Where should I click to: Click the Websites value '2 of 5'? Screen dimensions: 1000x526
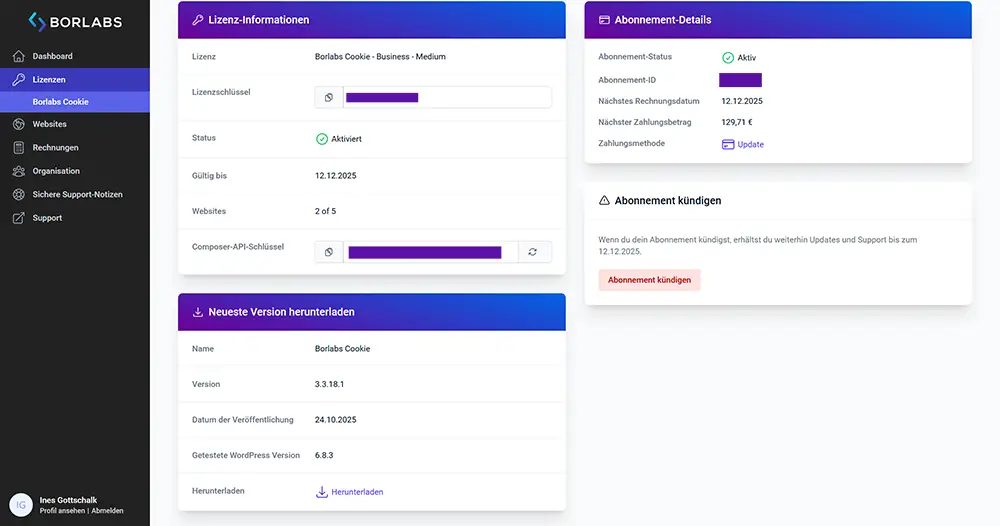(x=325, y=211)
